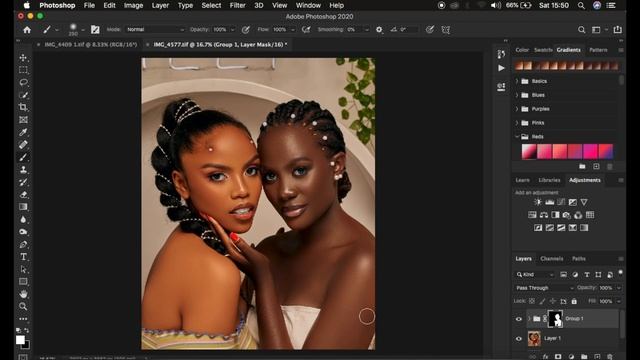The width and height of the screenshot is (640, 360).
Task: Create new gradient button
Action: coord(596,167)
